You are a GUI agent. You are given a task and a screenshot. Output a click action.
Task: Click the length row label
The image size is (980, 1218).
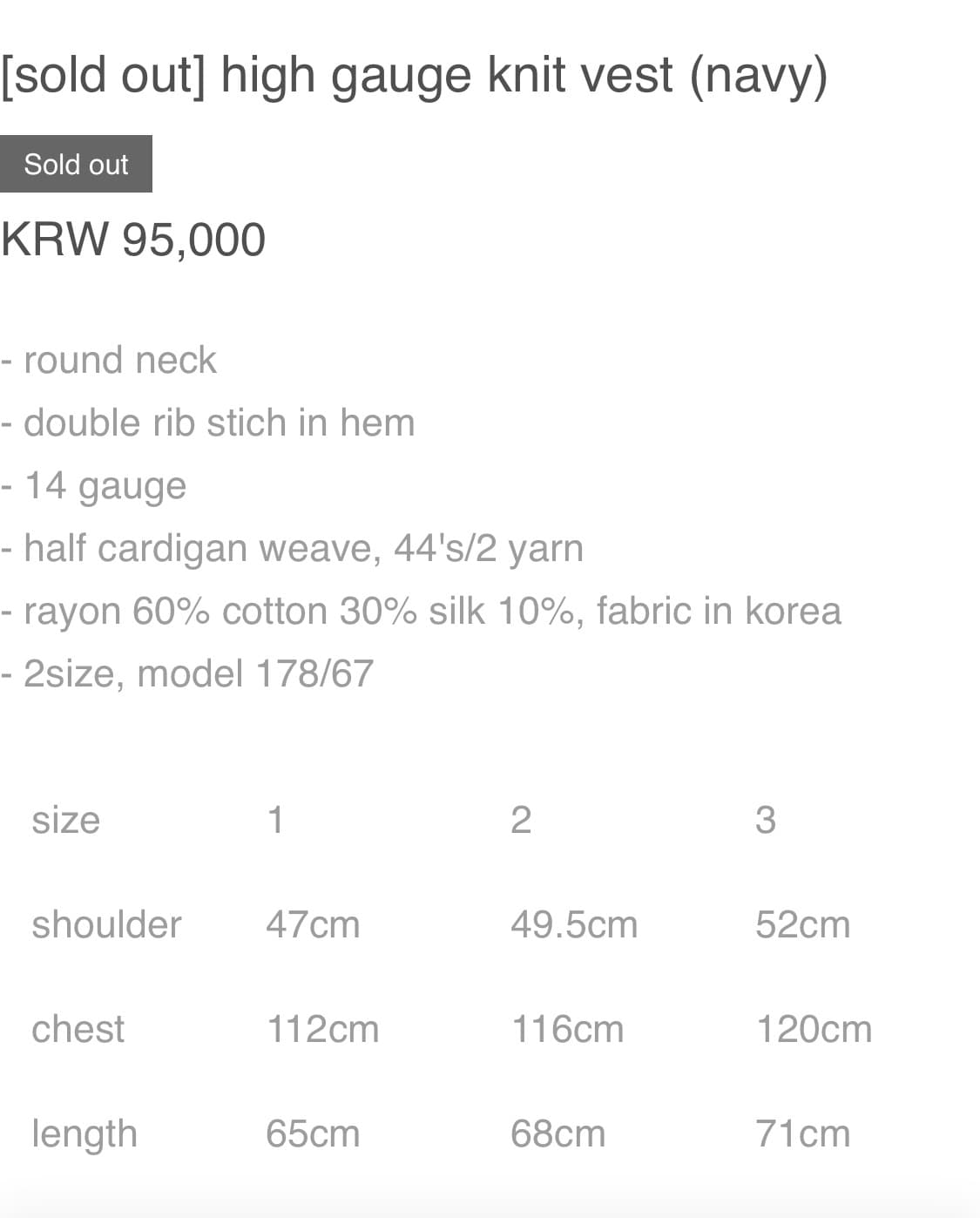coord(84,1133)
